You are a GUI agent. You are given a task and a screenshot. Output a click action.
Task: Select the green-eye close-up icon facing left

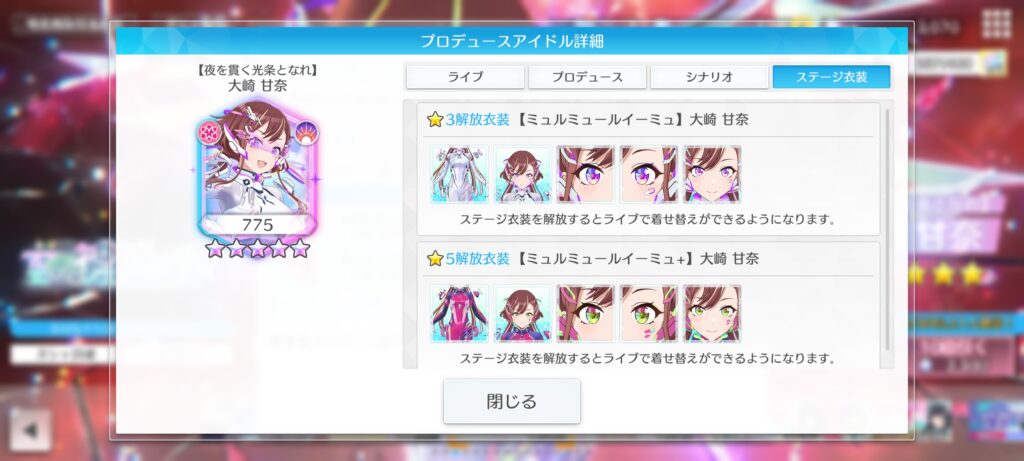pos(586,313)
